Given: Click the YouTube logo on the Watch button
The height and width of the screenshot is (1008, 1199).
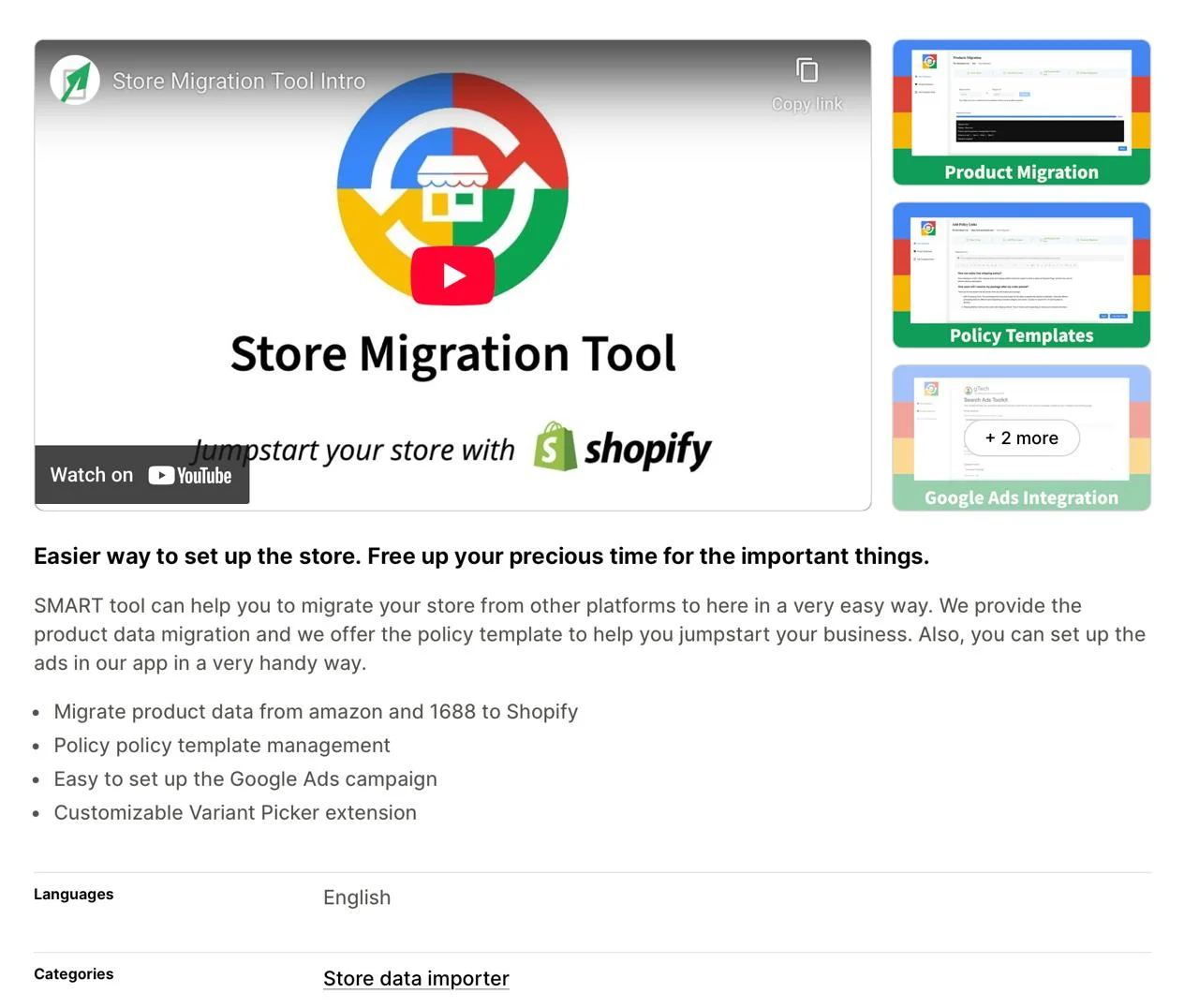Looking at the screenshot, I should (x=189, y=475).
